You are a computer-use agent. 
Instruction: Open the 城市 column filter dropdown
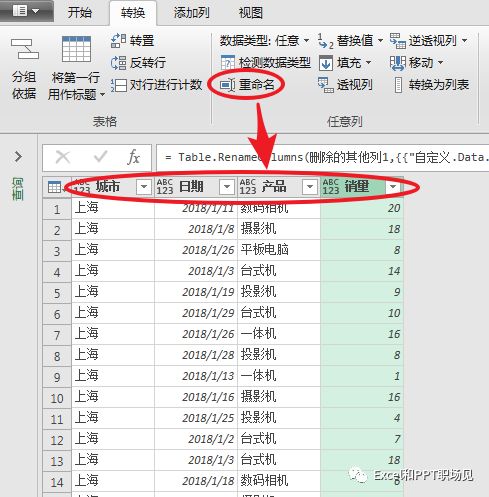(144, 187)
